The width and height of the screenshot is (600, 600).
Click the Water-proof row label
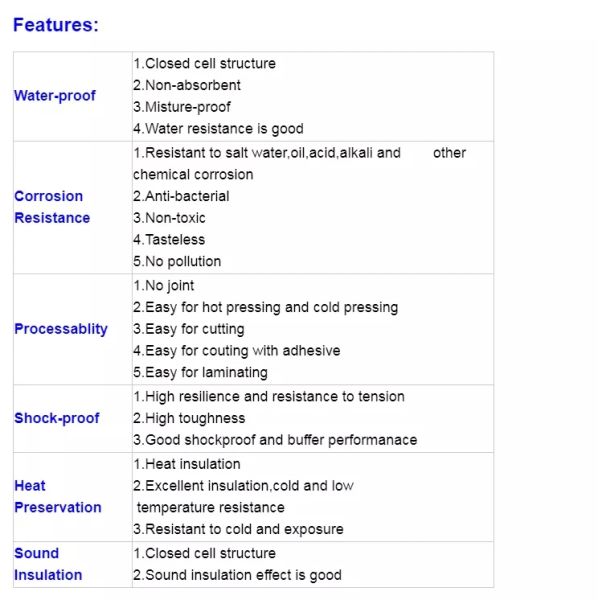[x=55, y=96]
